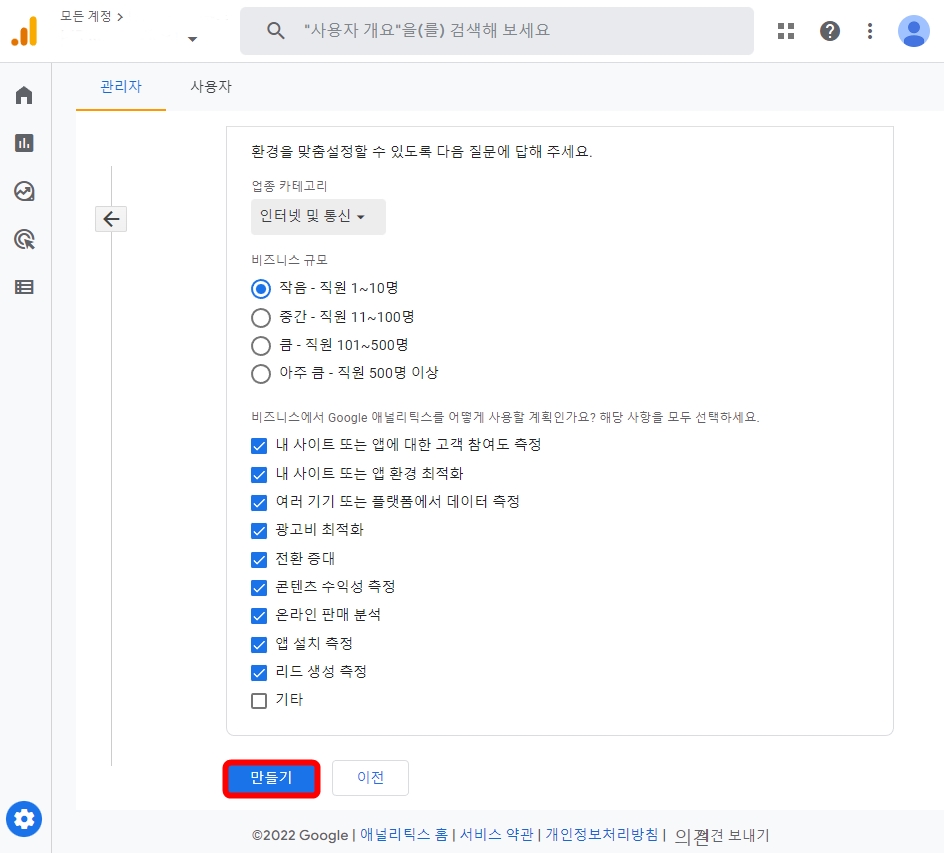Select the 관리자 tab

click(120, 87)
